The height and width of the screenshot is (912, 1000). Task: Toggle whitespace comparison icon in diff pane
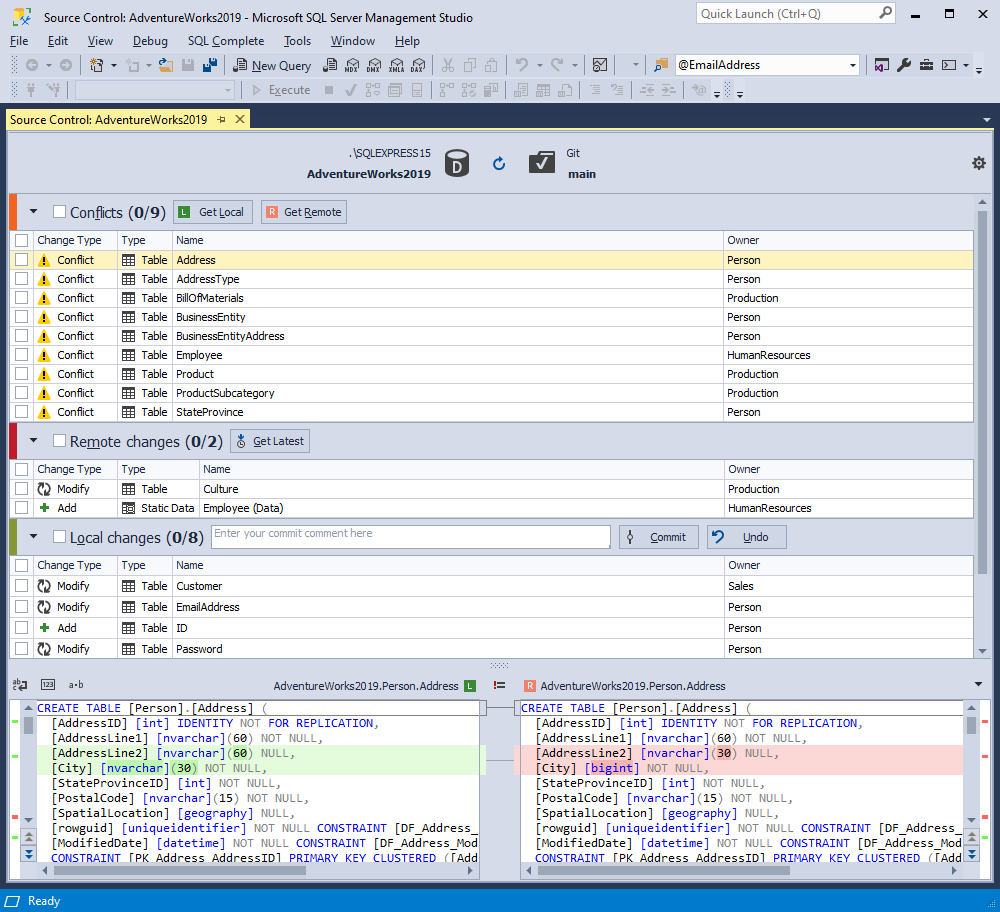coord(20,685)
